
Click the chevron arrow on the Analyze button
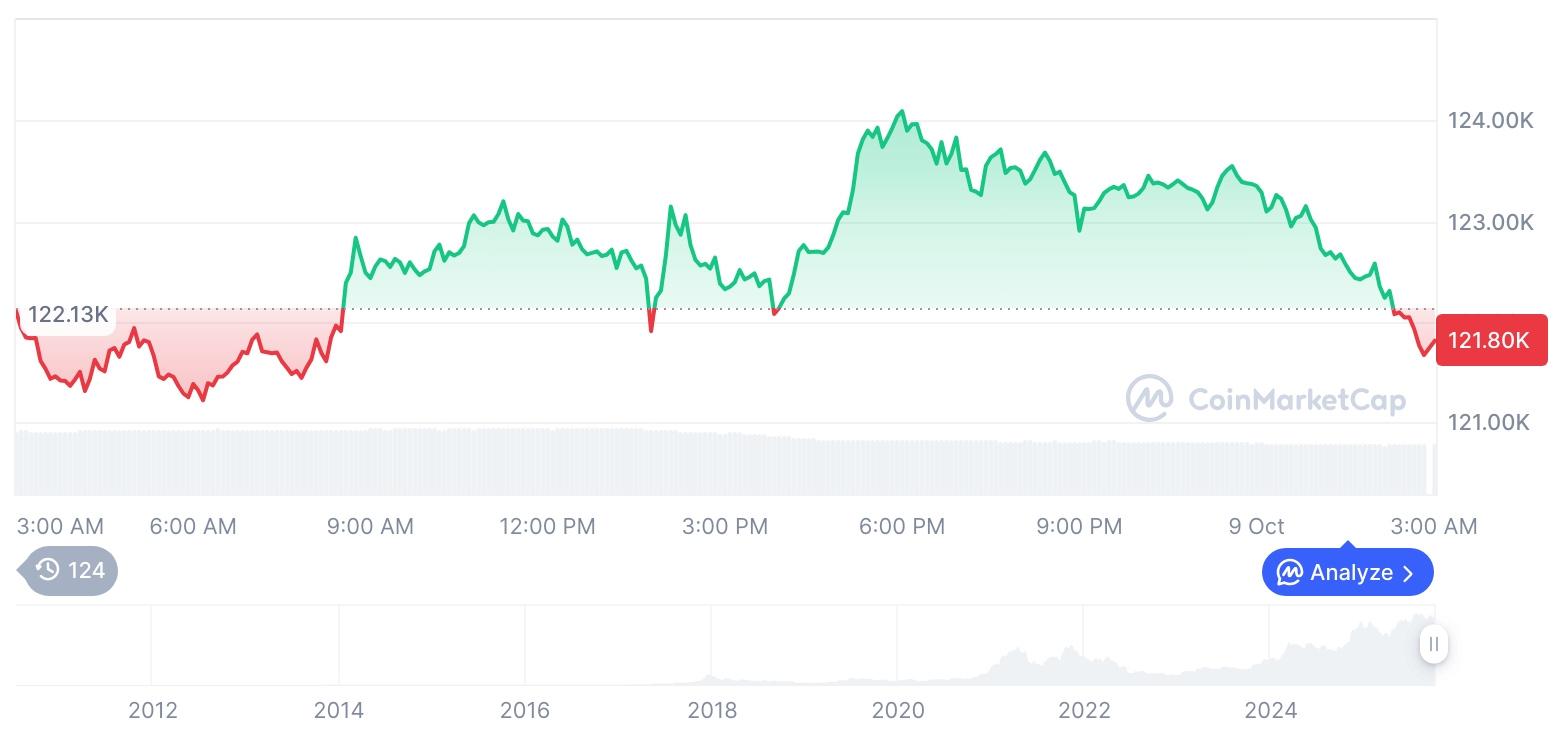point(1408,573)
